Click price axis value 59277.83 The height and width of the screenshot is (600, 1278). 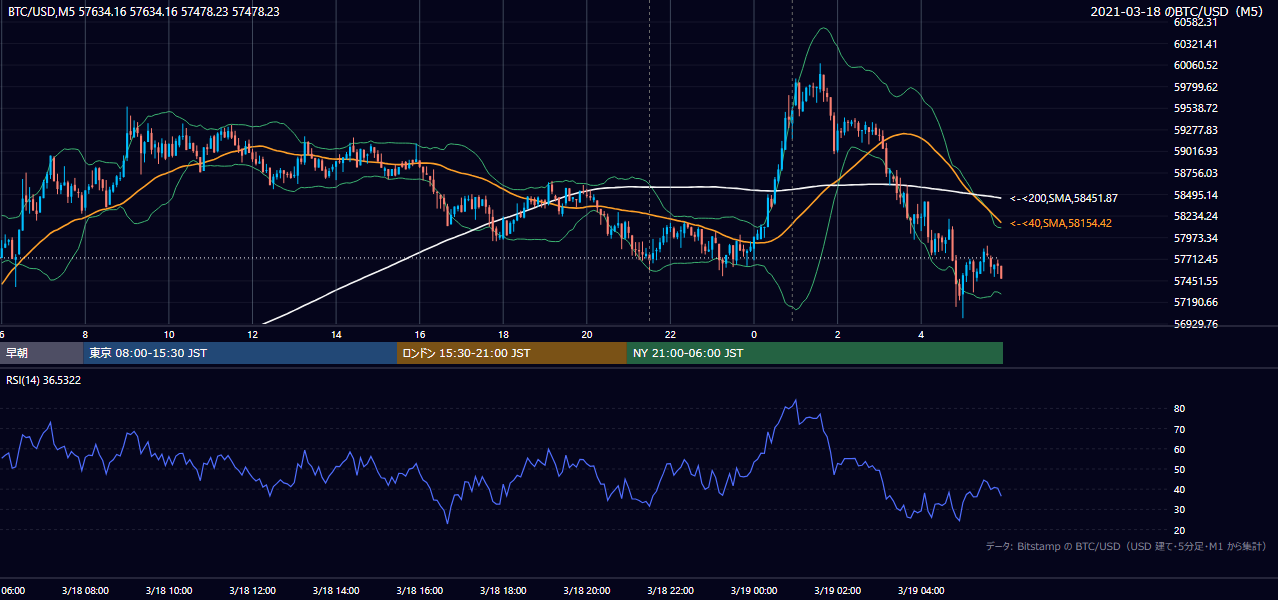point(1195,130)
